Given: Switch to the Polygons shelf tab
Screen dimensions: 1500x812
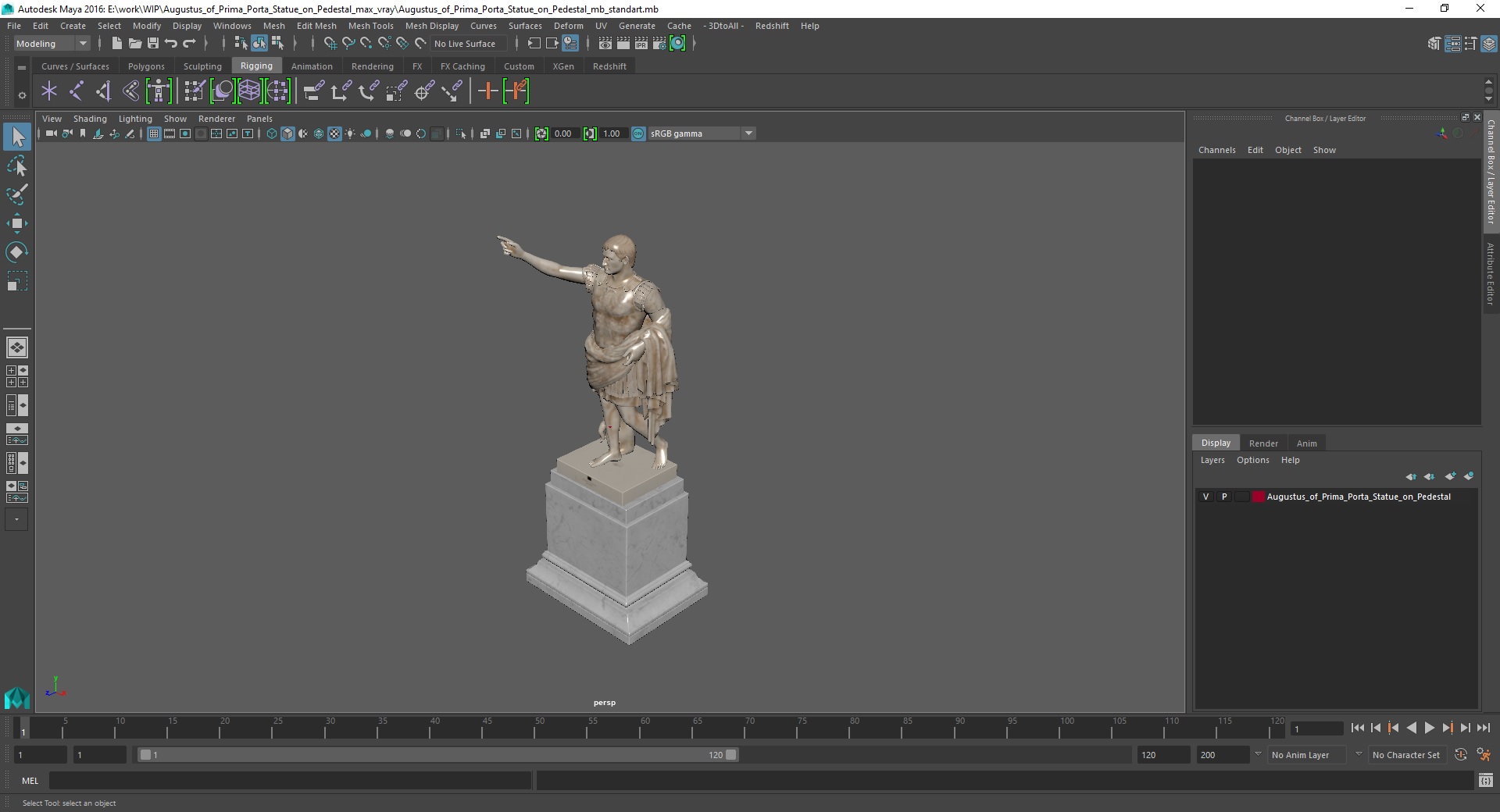Looking at the screenshot, I should point(146,66).
